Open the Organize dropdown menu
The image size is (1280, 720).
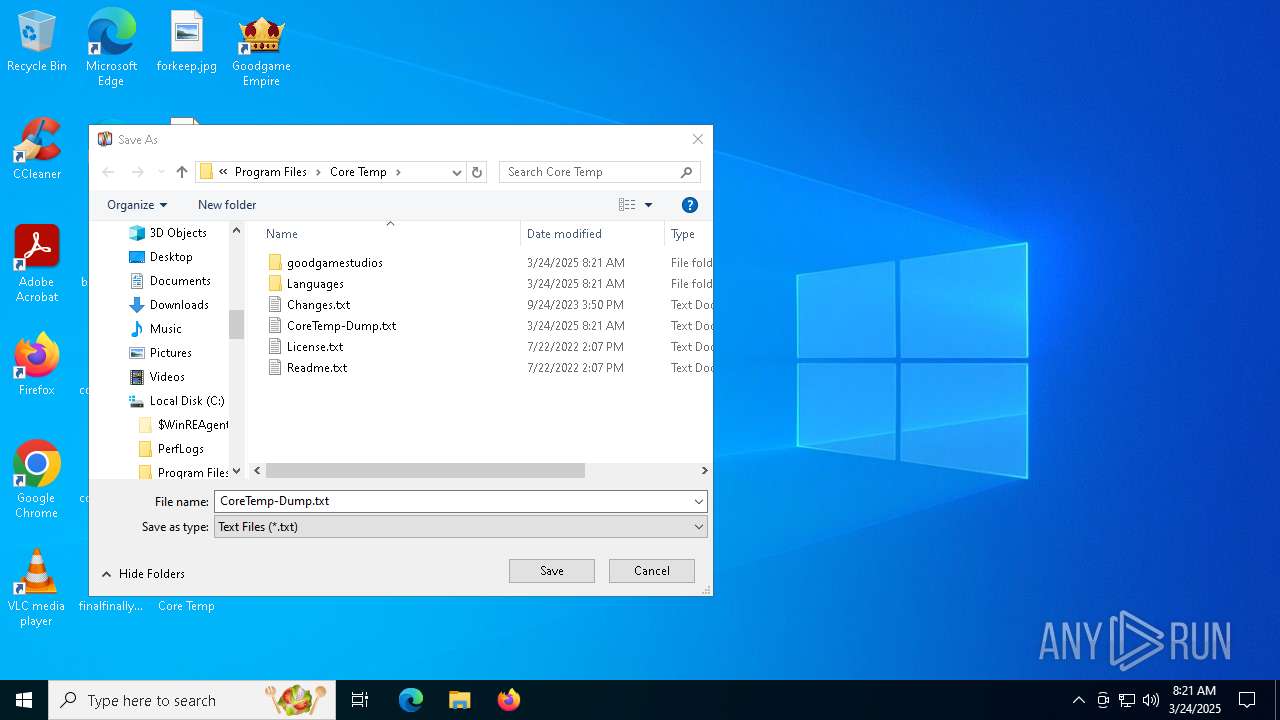[137, 205]
